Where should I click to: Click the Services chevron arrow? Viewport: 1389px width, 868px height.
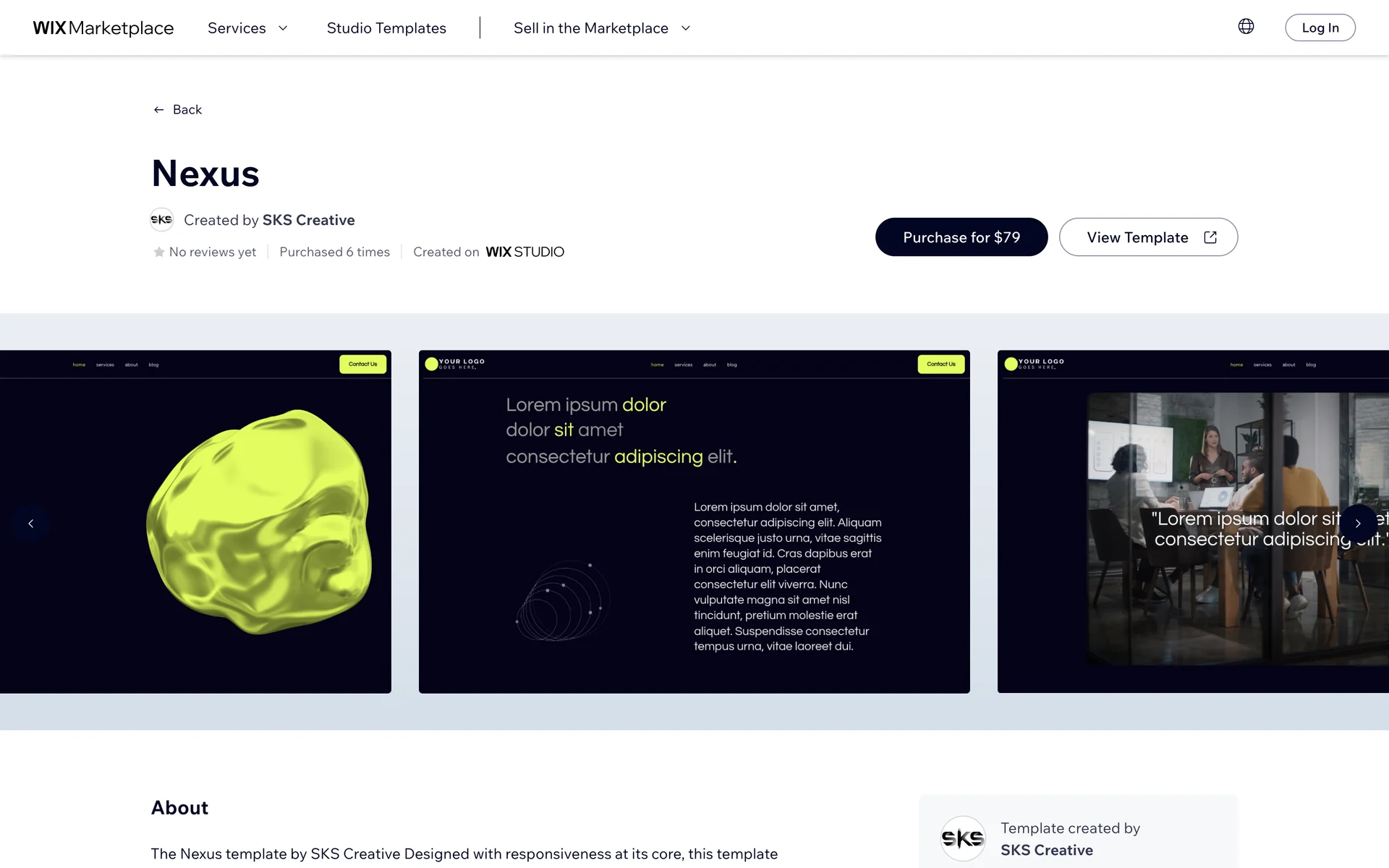[x=283, y=28]
